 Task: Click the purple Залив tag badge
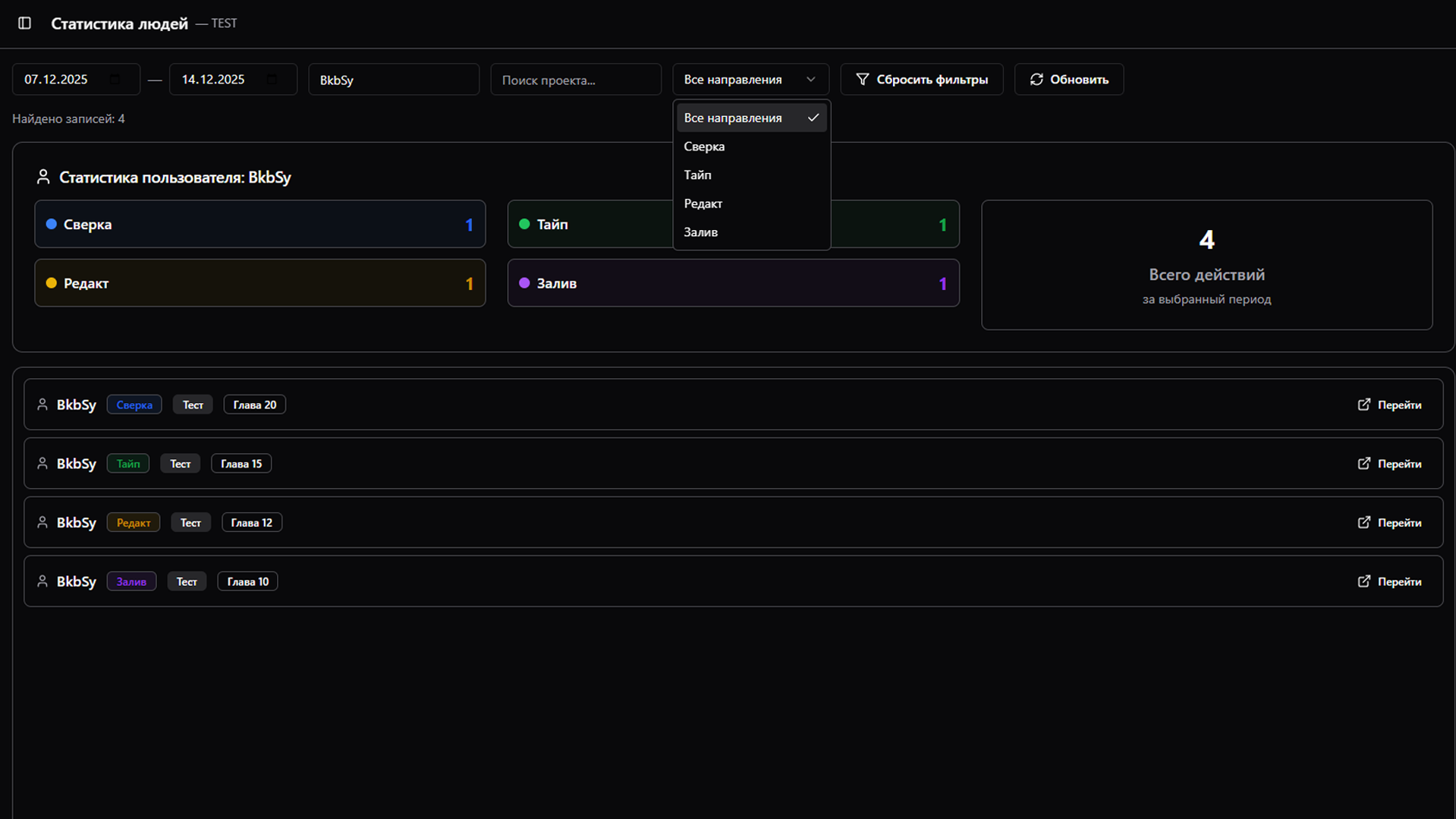tap(131, 581)
